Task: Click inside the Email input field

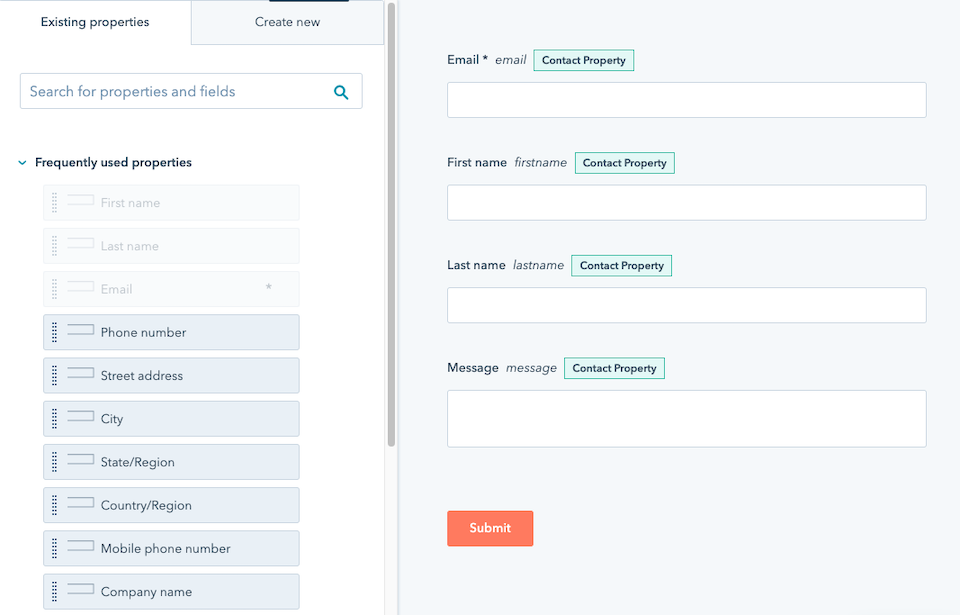Action: [x=686, y=100]
